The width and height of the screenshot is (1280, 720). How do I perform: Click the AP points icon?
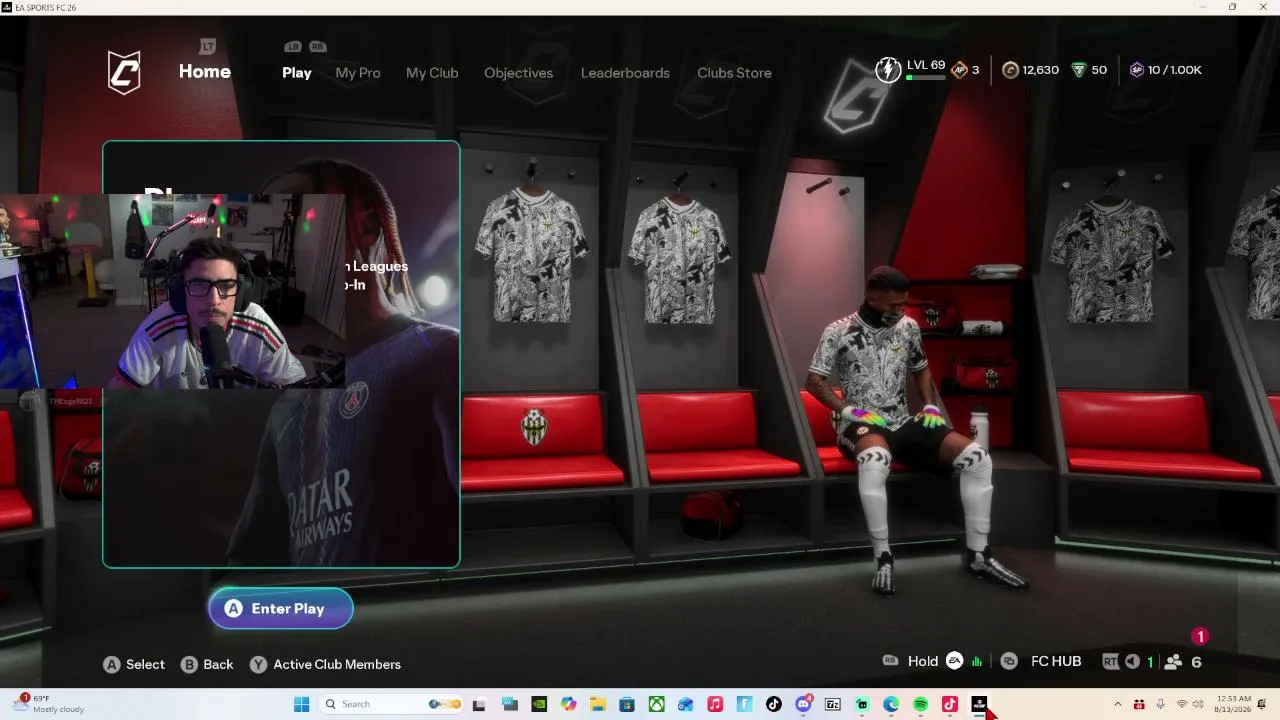pyautogui.click(x=959, y=70)
